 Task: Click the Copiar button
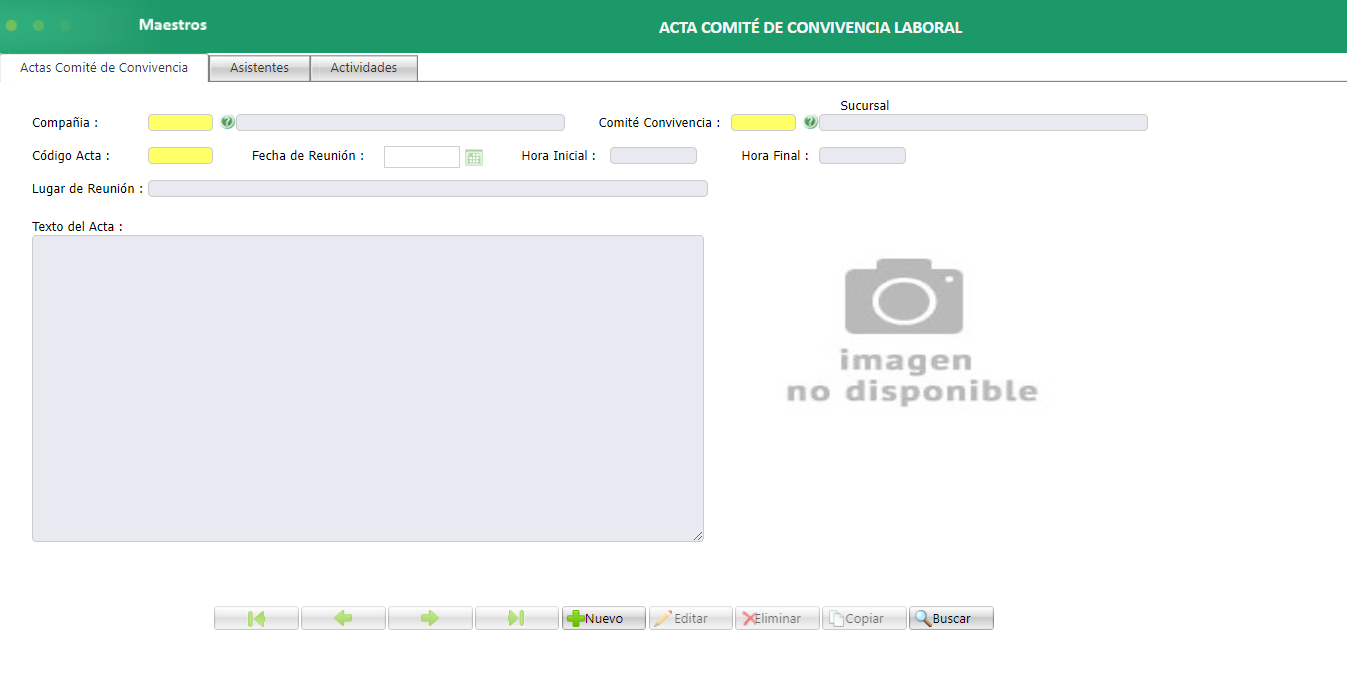[863, 617]
